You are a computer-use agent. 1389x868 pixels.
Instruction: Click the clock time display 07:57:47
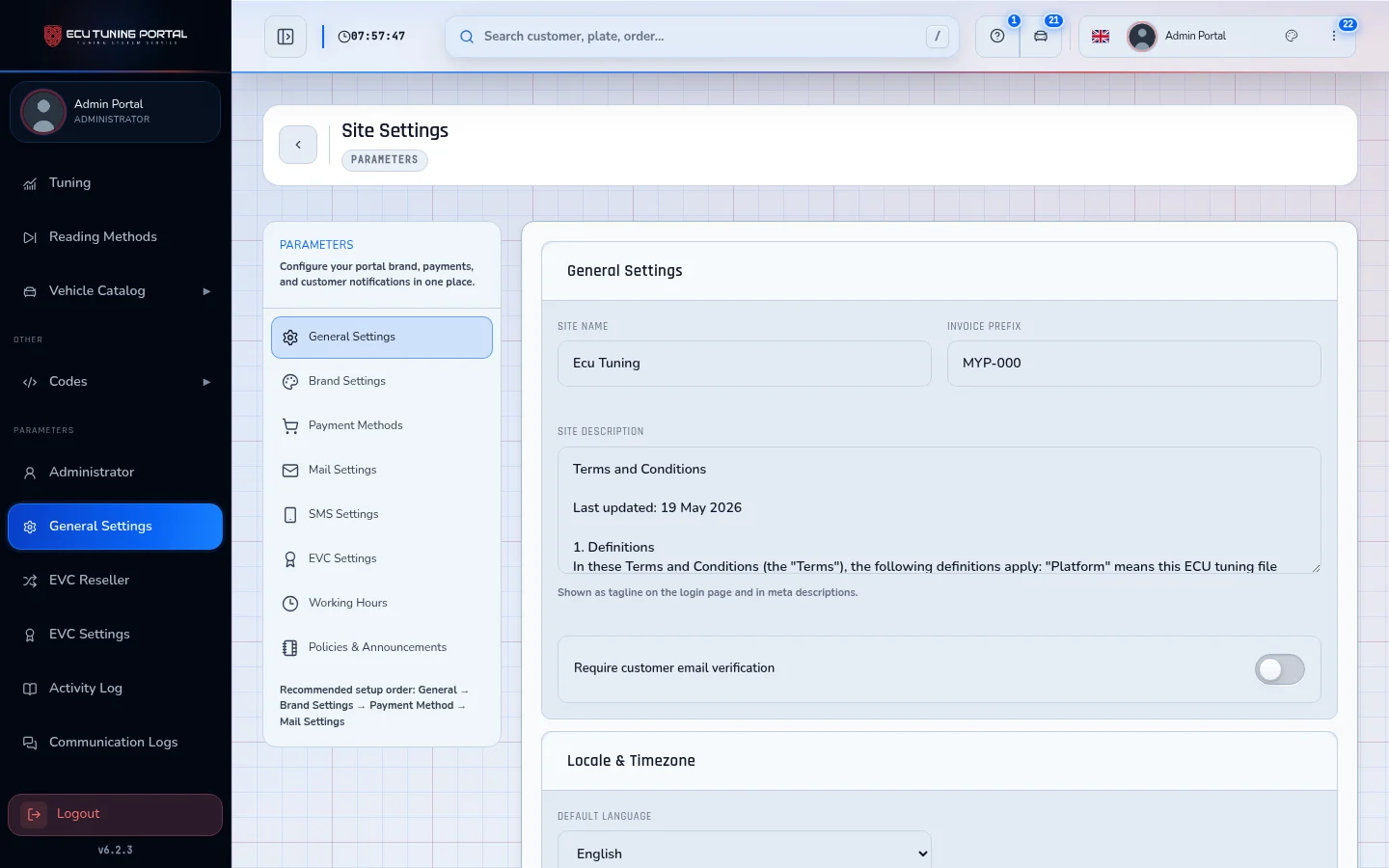(371, 37)
